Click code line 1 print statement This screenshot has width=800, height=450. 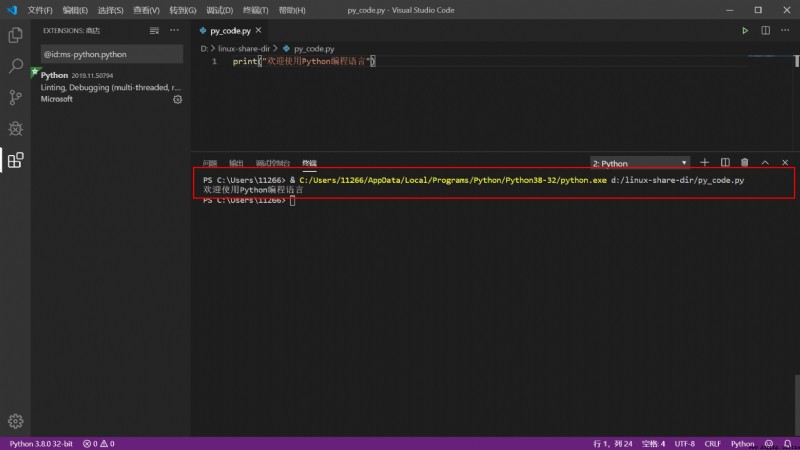[304, 61]
